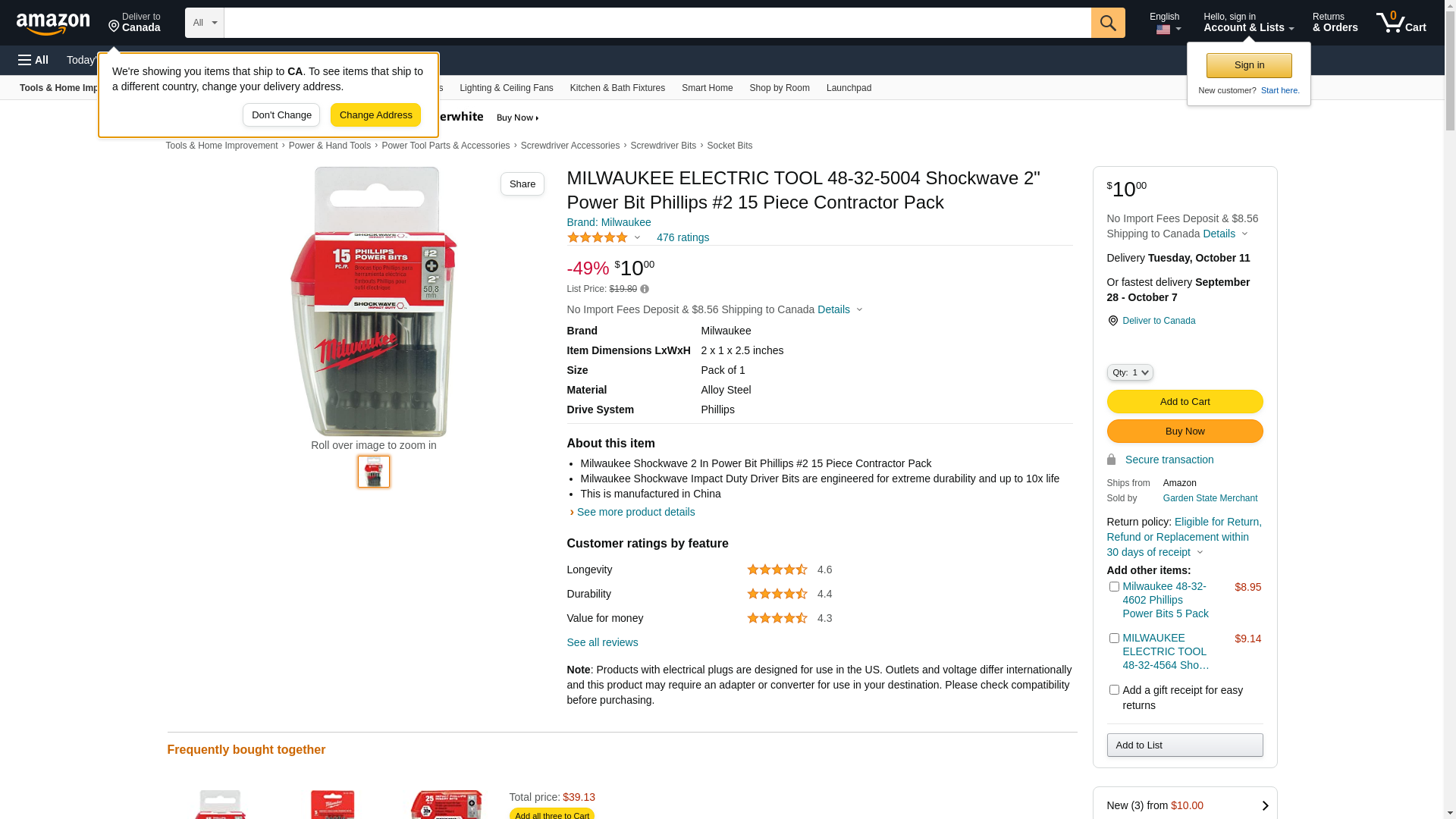Click the search magnifier button
Viewport: 1456px width, 819px height.
tap(1108, 23)
